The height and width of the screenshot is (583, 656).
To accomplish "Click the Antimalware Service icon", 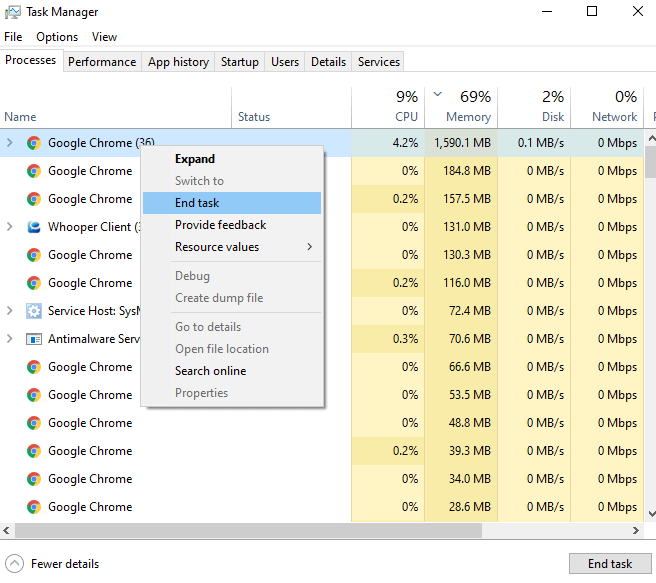I will tap(34, 339).
